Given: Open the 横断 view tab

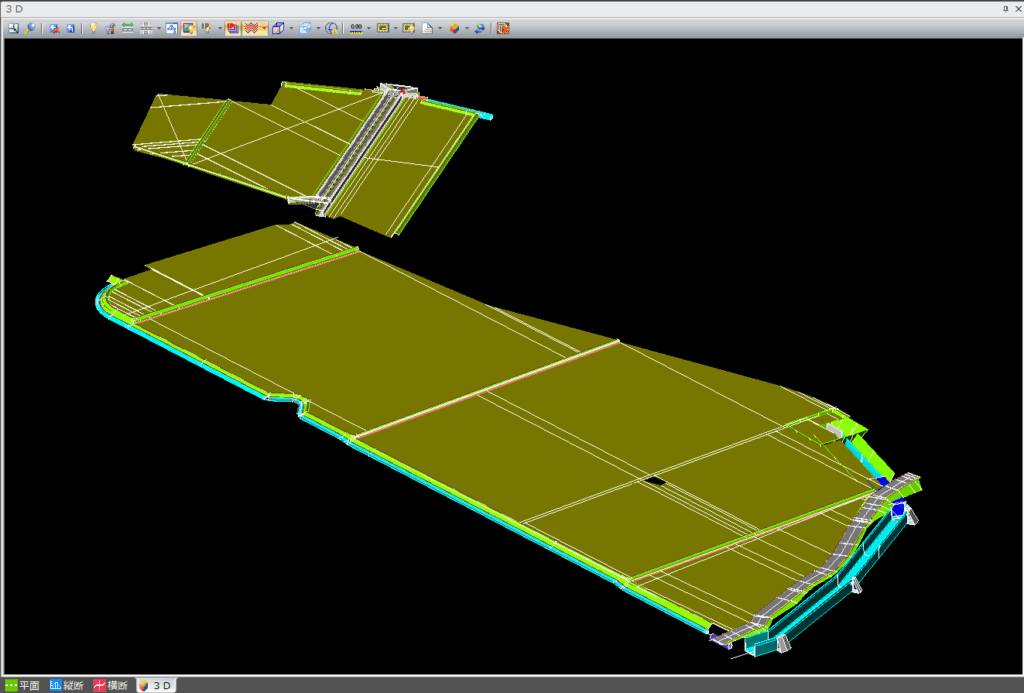Looking at the screenshot, I should pyautogui.click(x=111, y=685).
